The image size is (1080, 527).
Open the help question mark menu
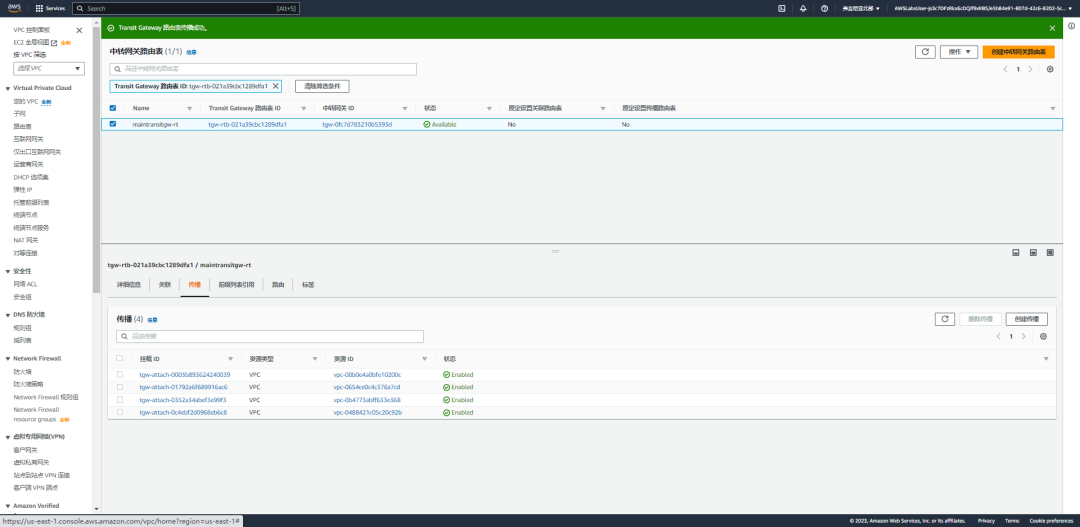(824, 8)
